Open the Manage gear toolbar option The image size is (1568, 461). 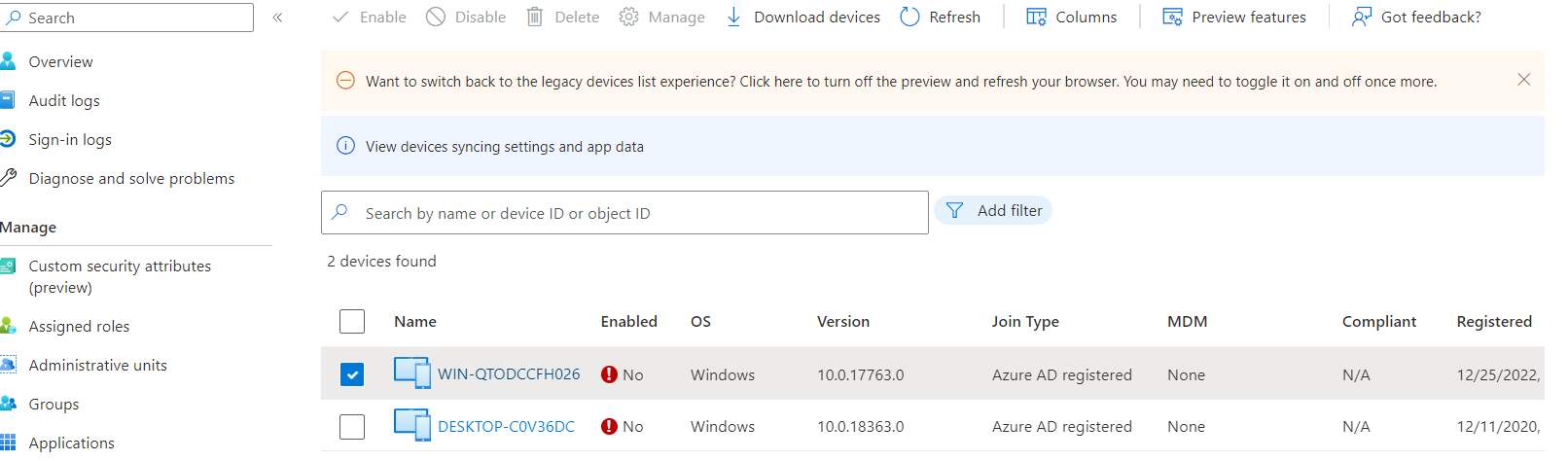tap(661, 17)
